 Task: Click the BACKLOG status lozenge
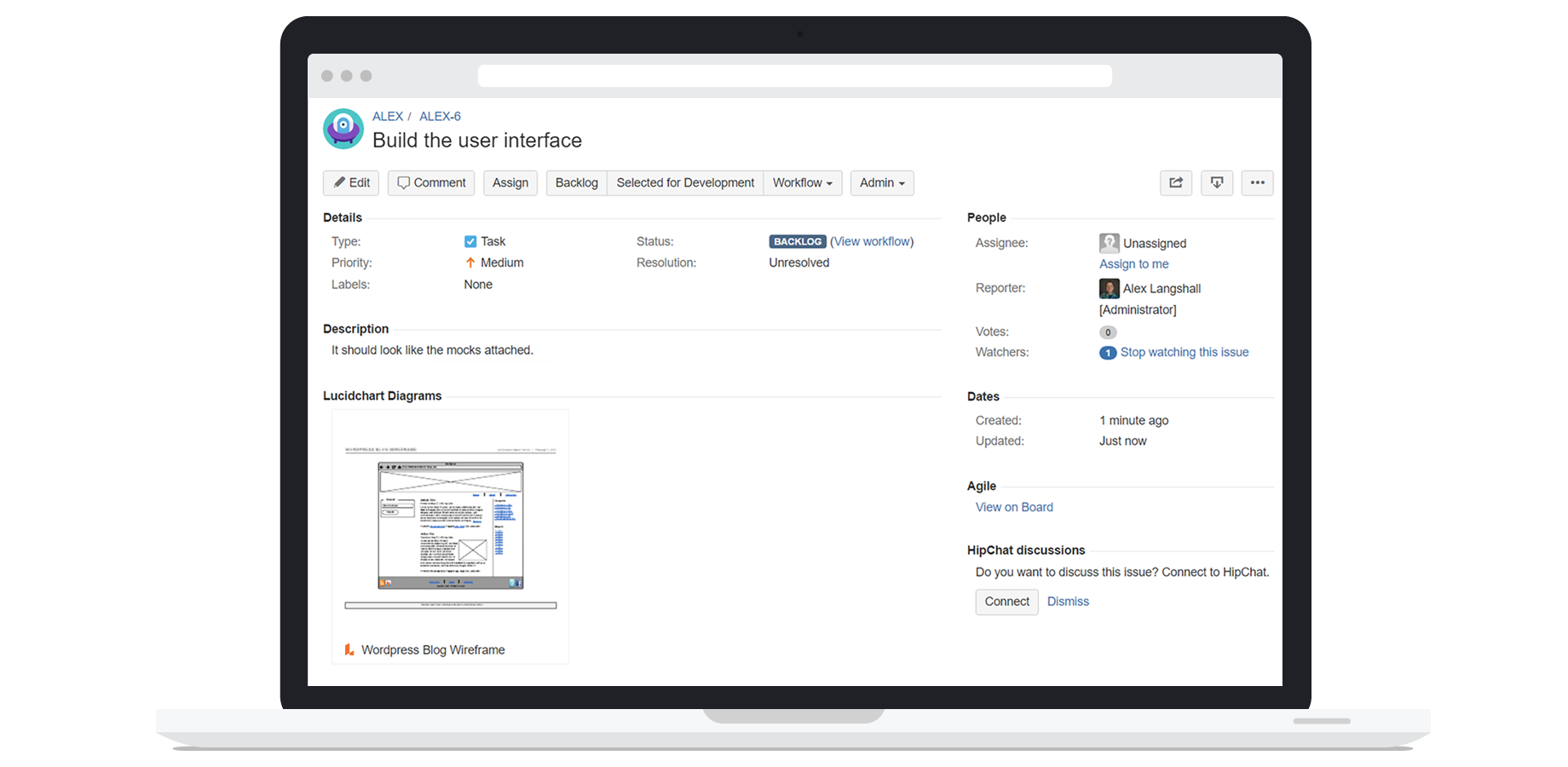[x=798, y=242]
